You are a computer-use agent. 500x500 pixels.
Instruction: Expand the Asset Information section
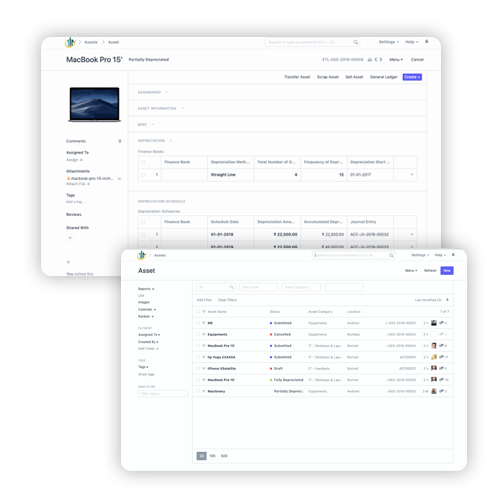point(161,108)
